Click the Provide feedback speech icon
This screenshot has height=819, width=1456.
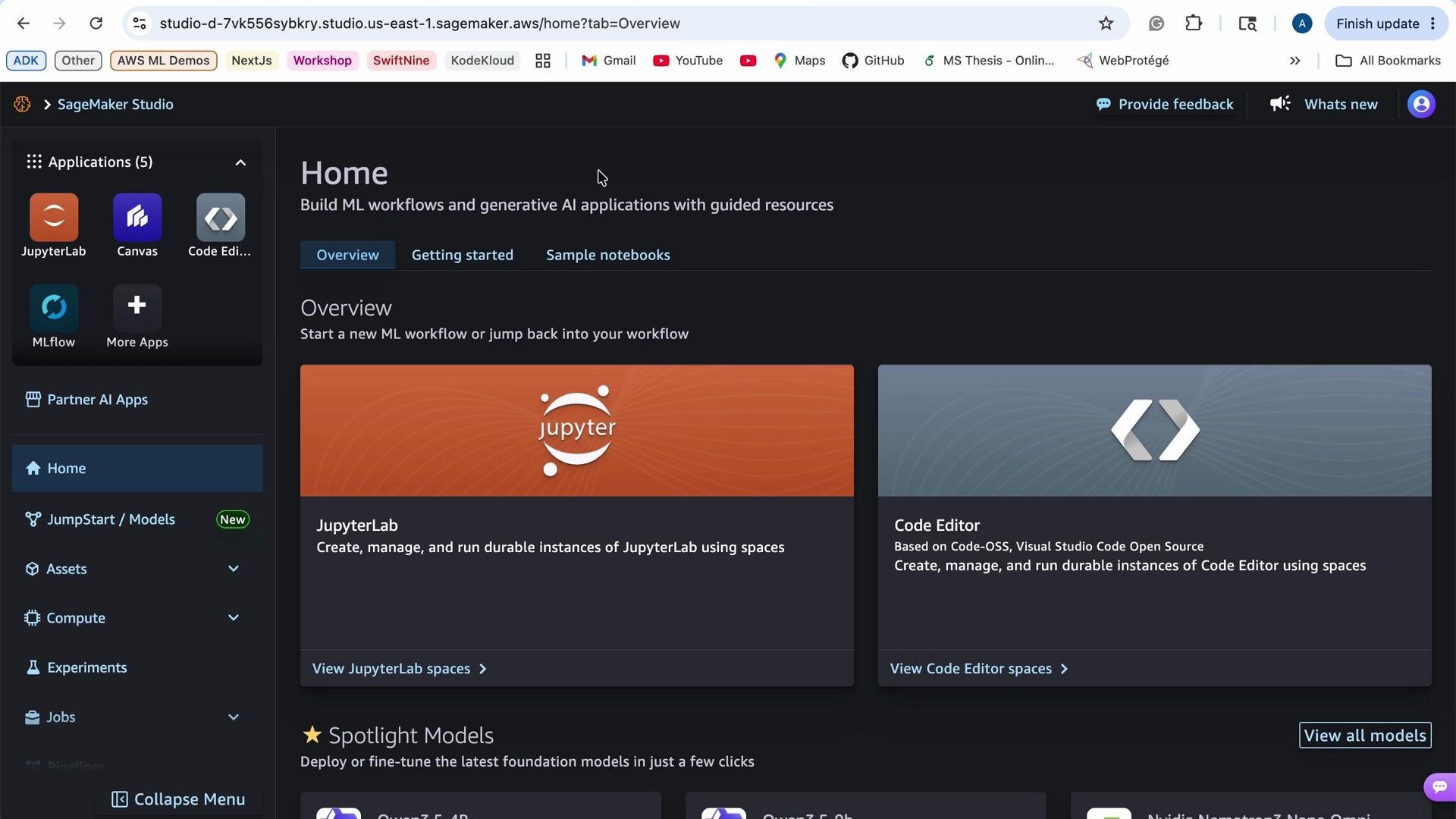pyautogui.click(x=1103, y=105)
